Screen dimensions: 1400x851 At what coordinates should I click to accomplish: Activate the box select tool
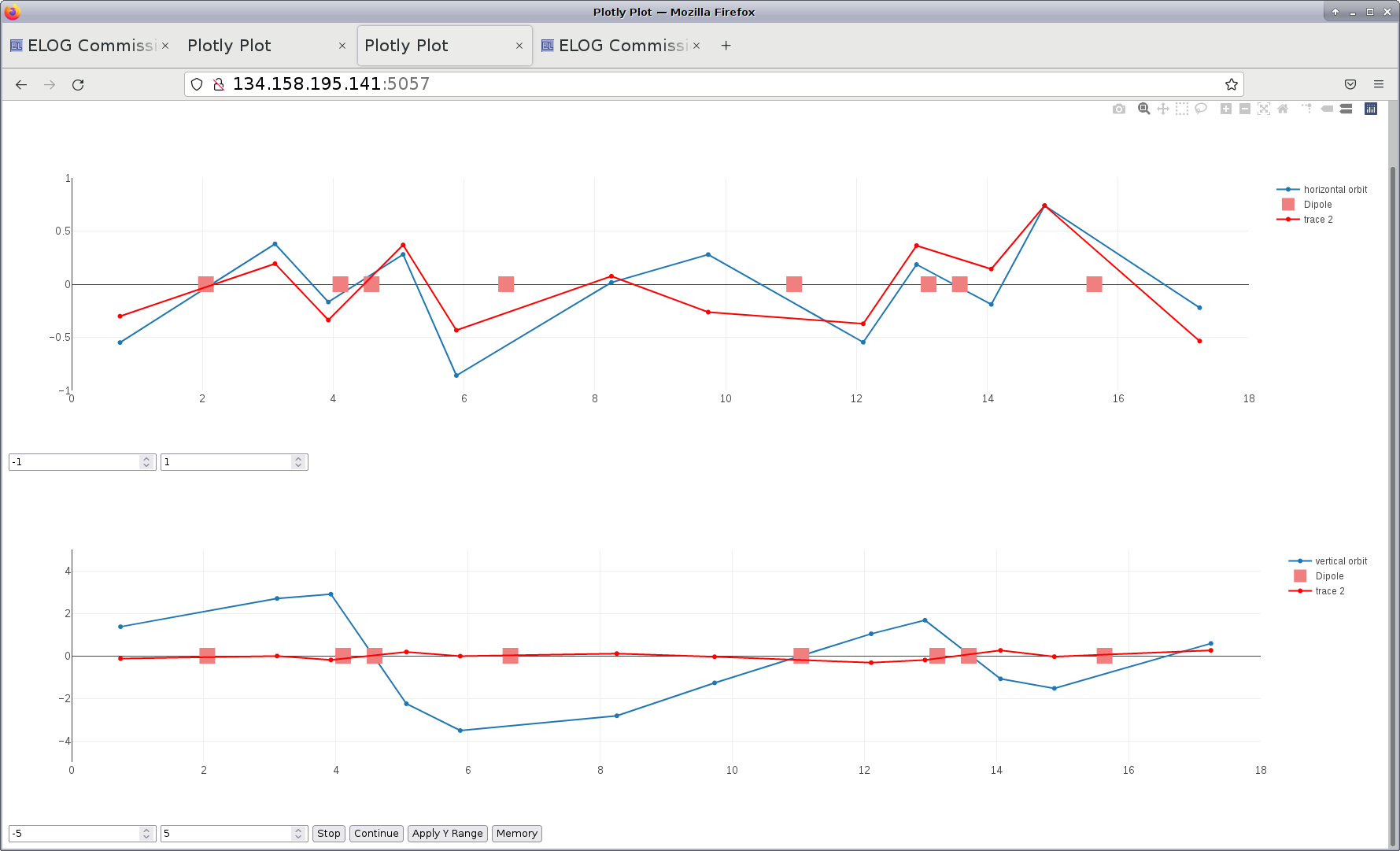tap(1181, 109)
